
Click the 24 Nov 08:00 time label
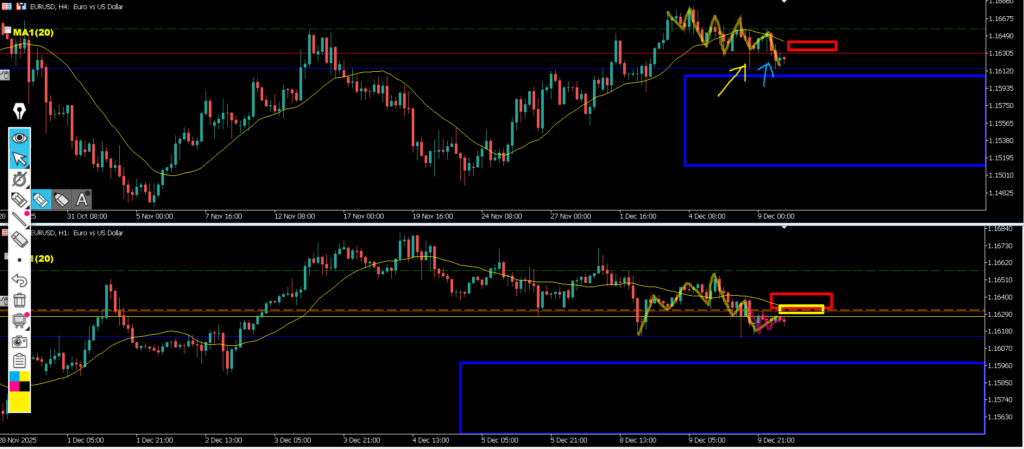click(502, 216)
